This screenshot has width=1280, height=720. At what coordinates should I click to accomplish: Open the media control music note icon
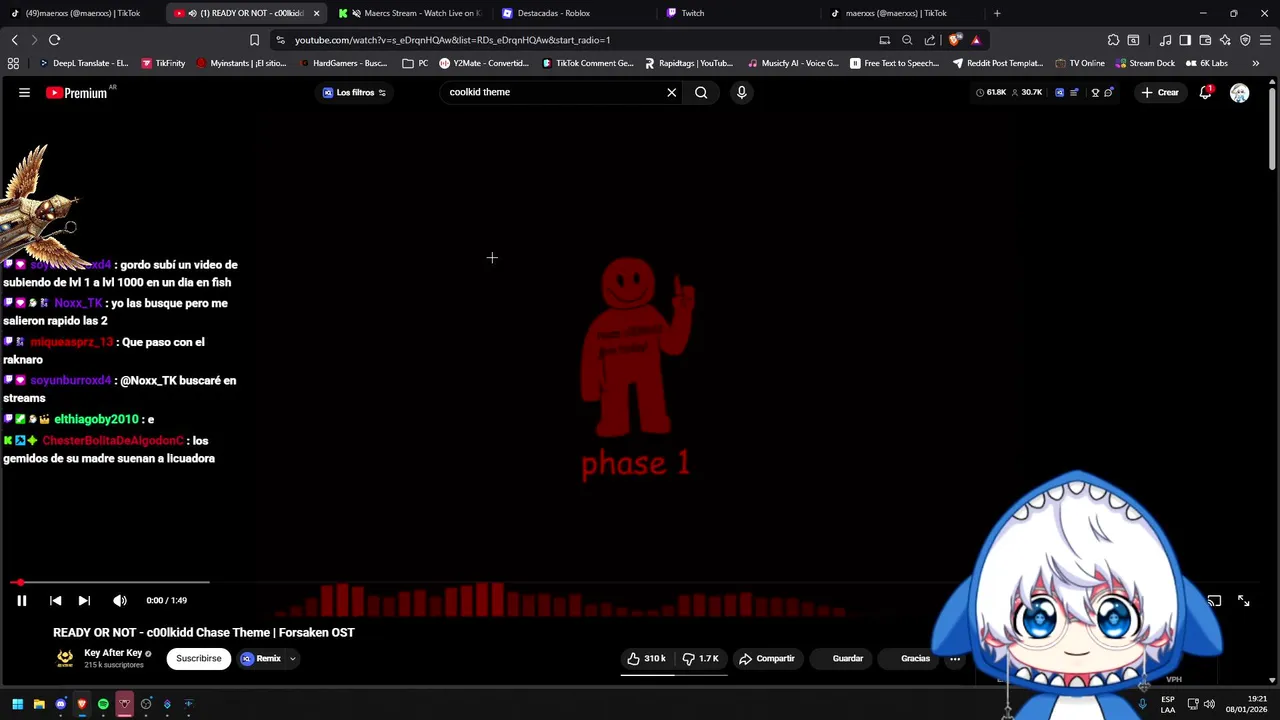(x=1165, y=40)
